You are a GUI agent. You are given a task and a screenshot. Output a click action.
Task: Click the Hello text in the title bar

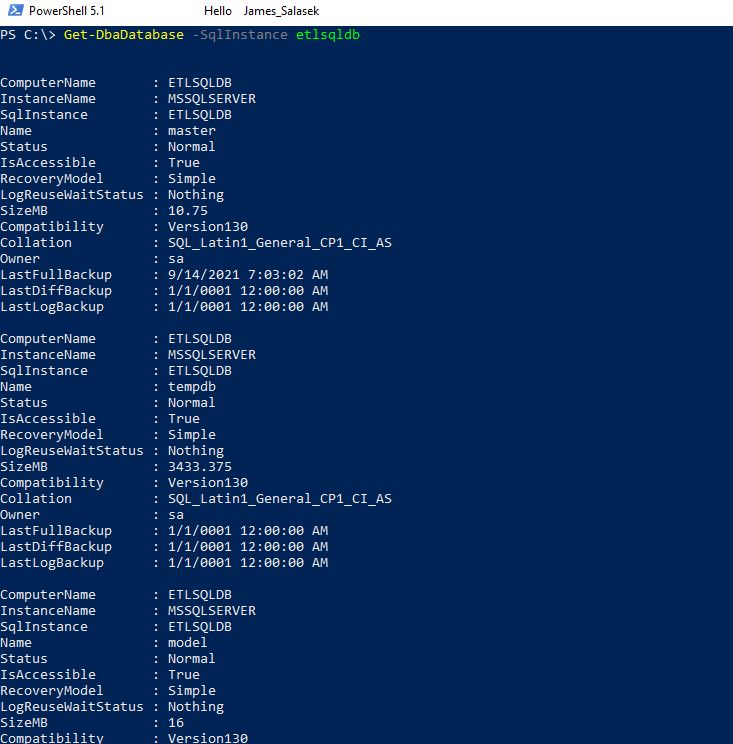pos(217,10)
